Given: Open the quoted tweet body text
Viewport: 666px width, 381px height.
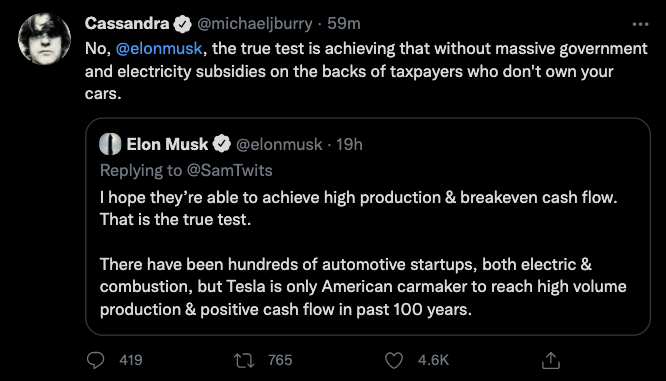Looking at the screenshot, I should pyautogui.click(x=363, y=253).
